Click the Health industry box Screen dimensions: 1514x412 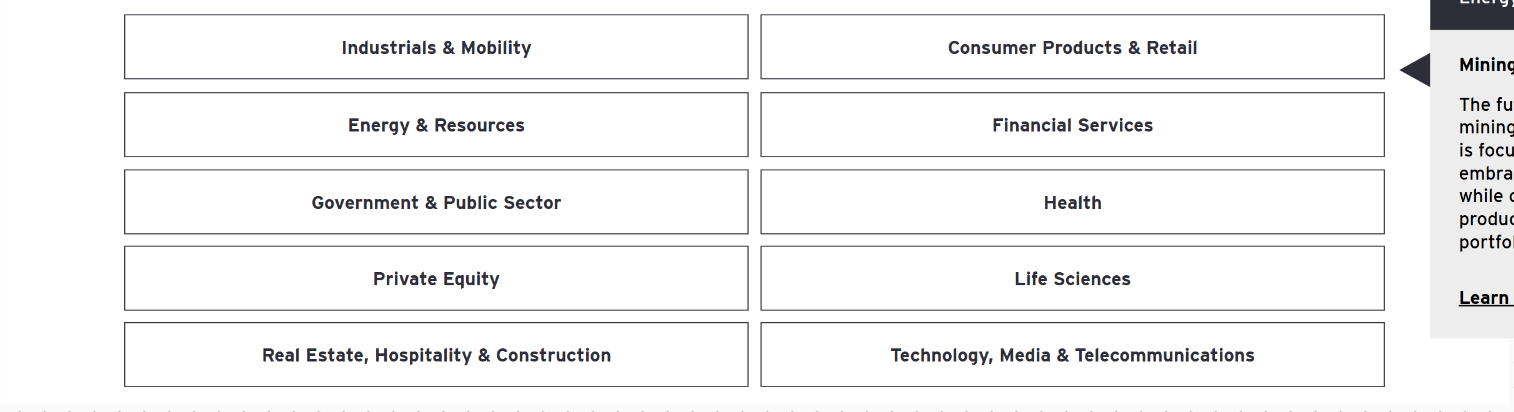pyautogui.click(x=1072, y=202)
